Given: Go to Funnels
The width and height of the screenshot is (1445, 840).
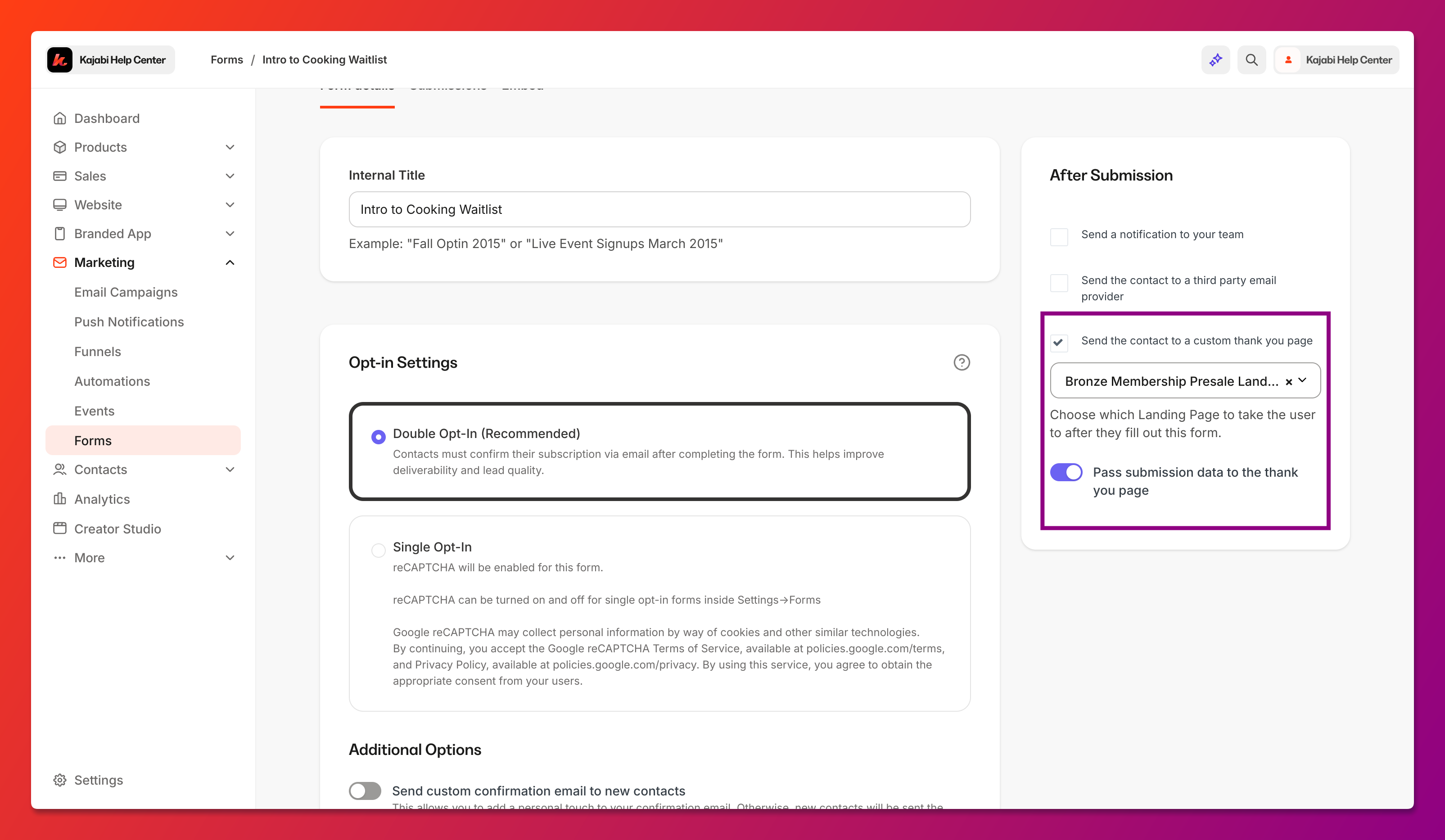Looking at the screenshot, I should [x=98, y=352].
